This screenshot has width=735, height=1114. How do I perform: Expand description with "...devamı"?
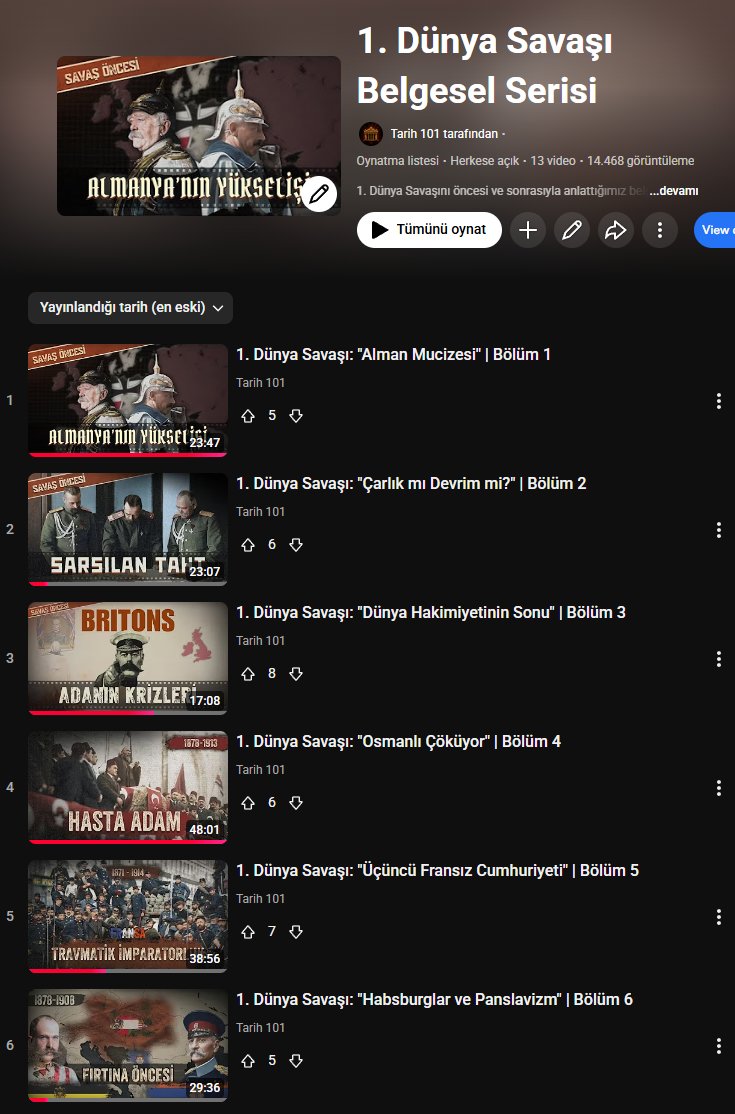coord(673,190)
